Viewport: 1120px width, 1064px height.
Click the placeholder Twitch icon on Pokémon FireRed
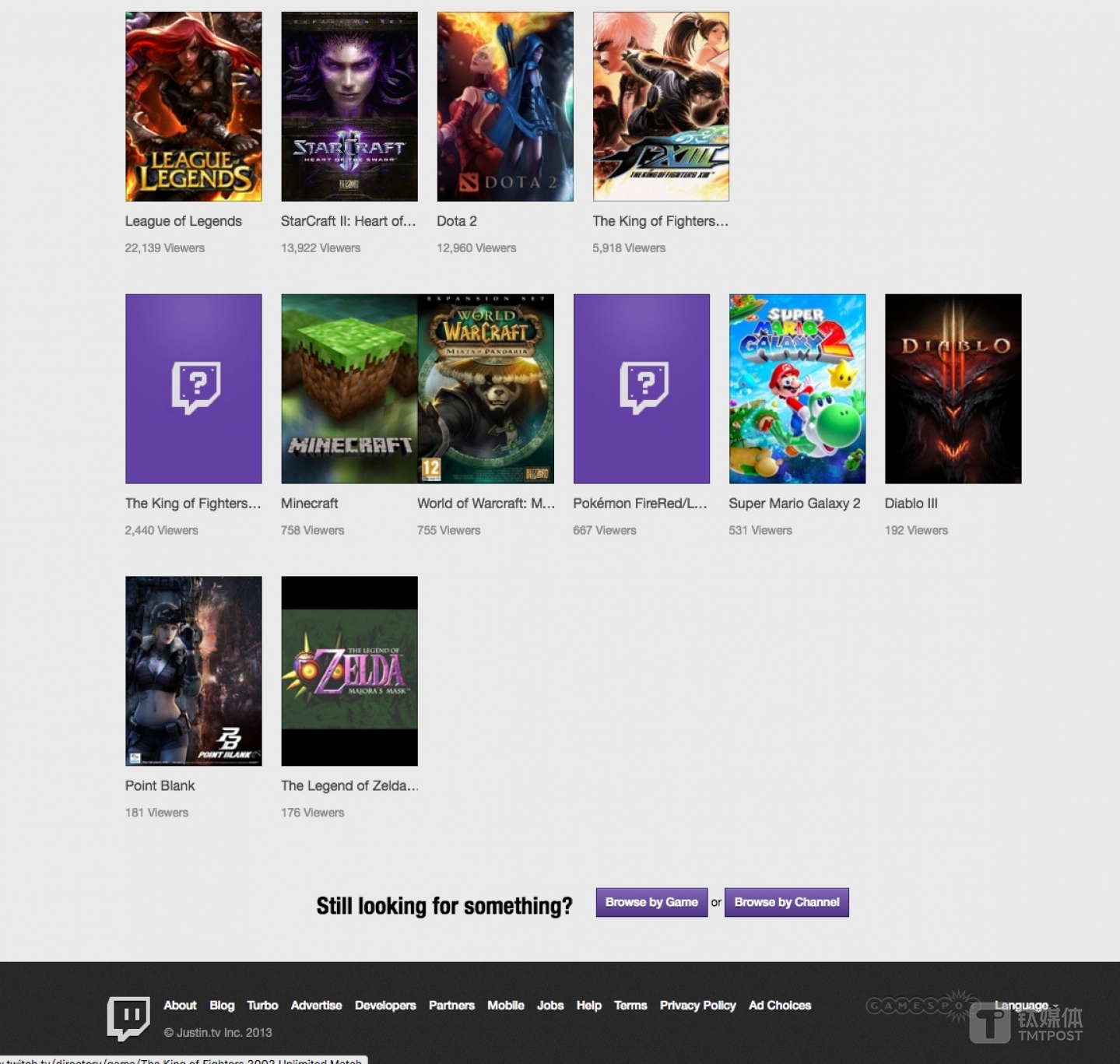click(641, 388)
